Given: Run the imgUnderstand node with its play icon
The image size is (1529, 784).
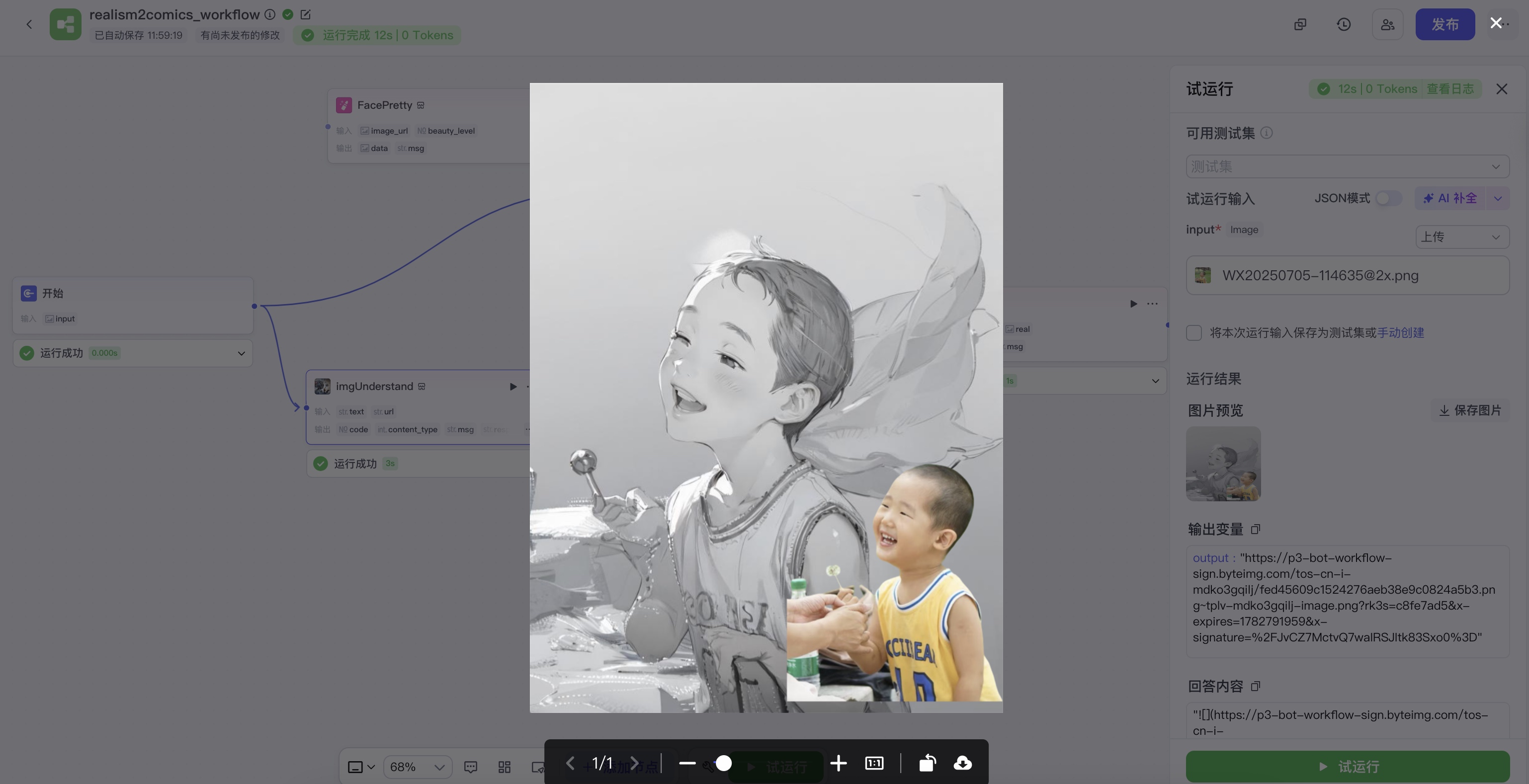Looking at the screenshot, I should click(513, 387).
